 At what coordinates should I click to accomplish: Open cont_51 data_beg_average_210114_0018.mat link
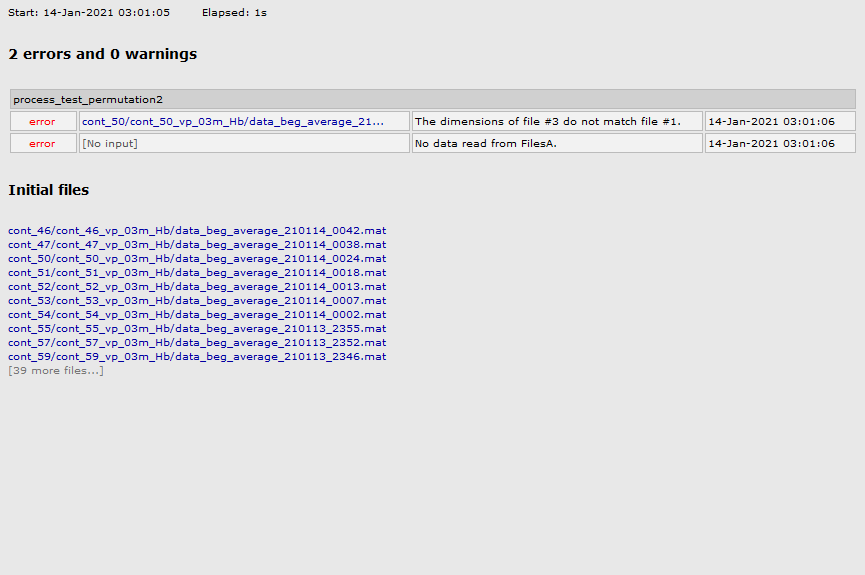(197, 273)
